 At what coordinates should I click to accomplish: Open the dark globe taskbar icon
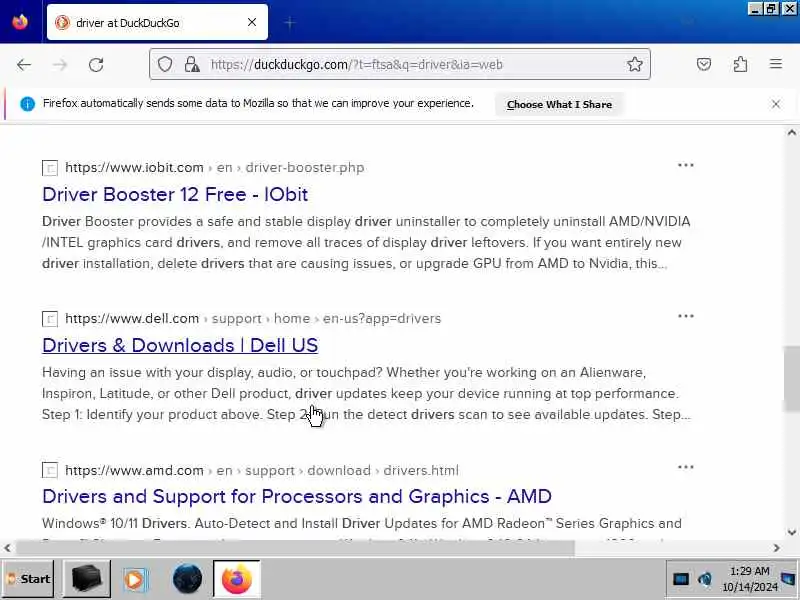187,579
